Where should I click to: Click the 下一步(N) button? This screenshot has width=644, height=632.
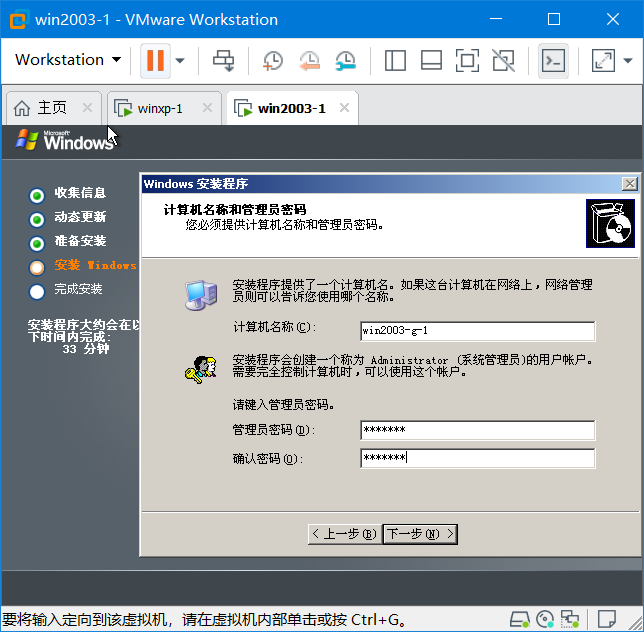[x=420, y=534]
